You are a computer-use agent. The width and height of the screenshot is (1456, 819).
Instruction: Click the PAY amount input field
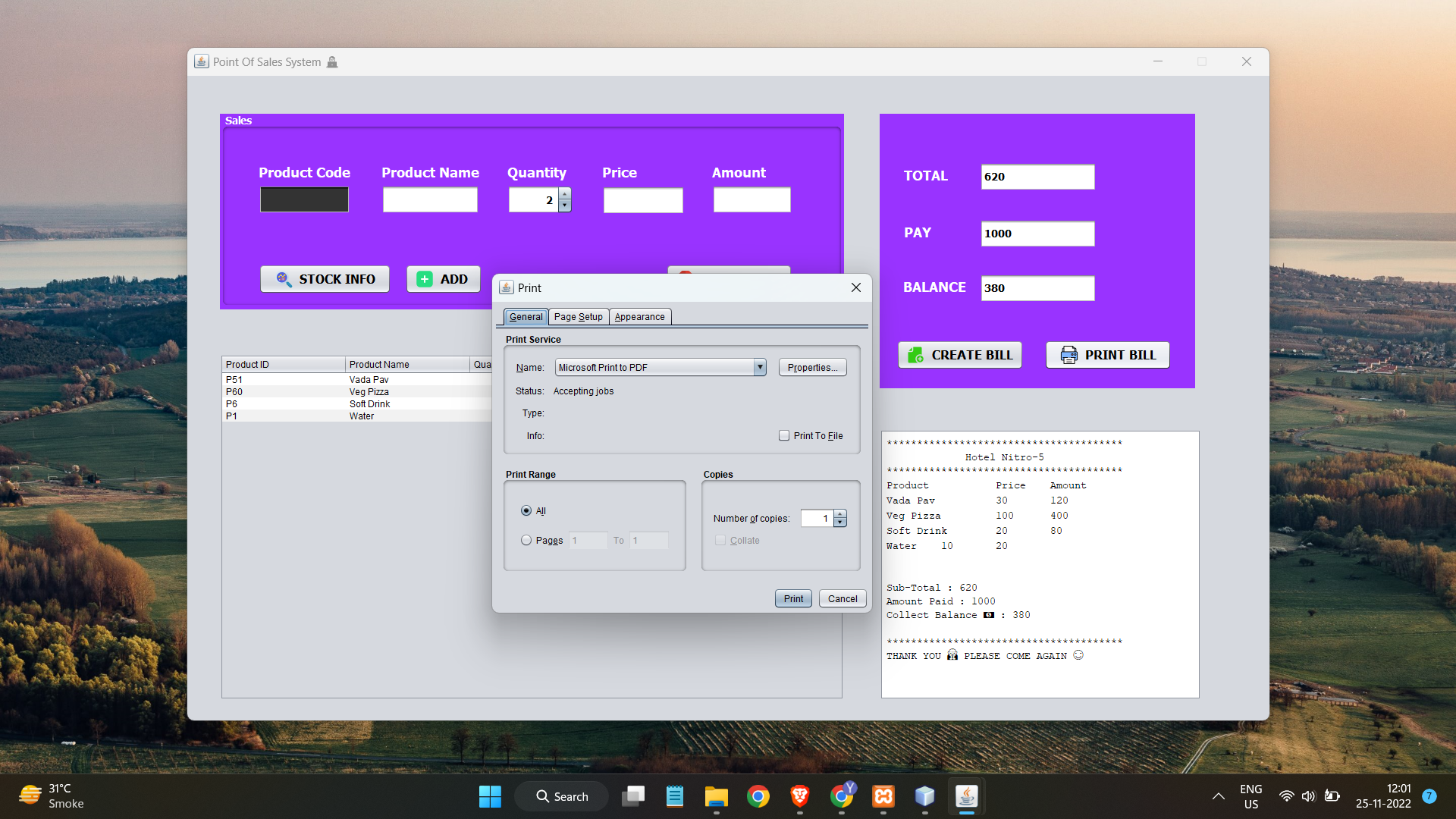click(x=1037, y=234)
